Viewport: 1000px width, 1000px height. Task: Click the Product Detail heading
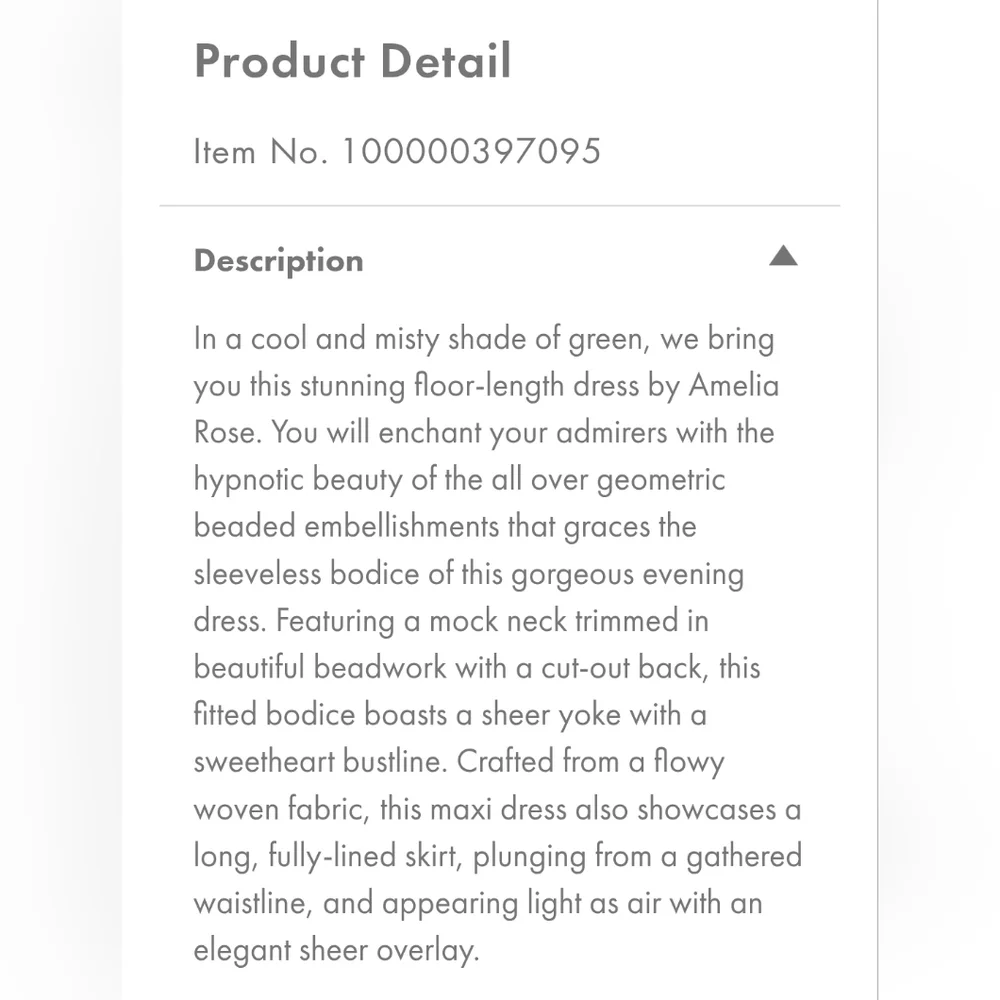[352, 61]
